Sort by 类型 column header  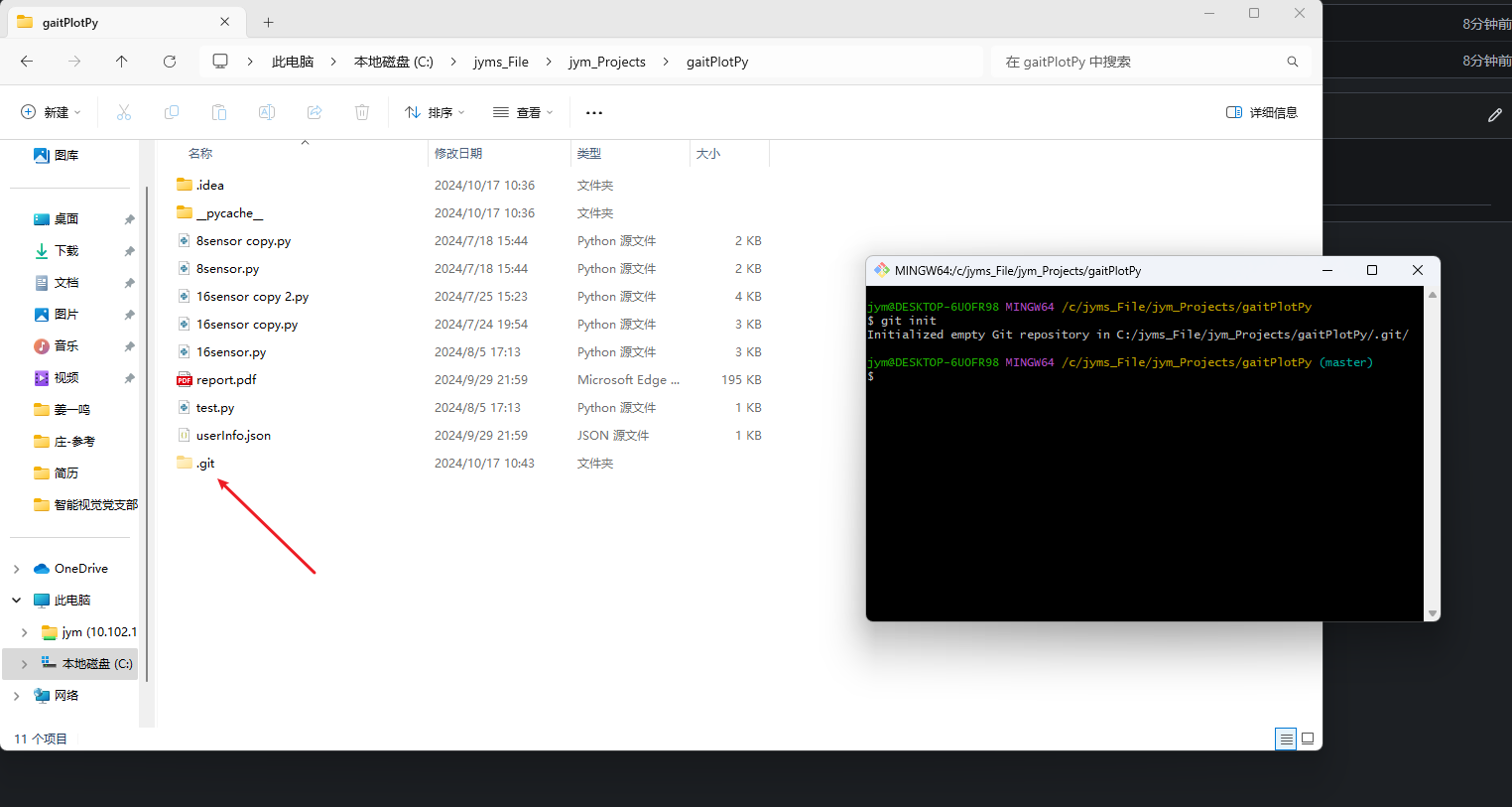tap(589, 154)
